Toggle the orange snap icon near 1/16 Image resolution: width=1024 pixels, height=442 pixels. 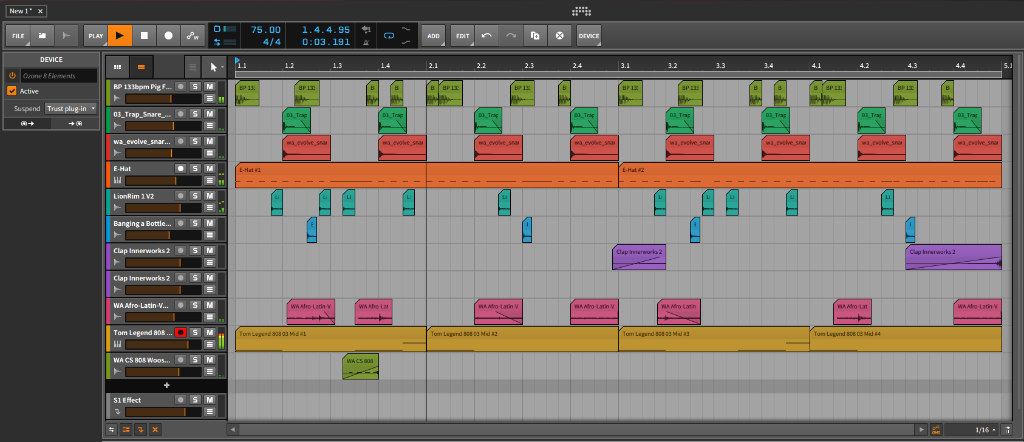coord(936,430)
